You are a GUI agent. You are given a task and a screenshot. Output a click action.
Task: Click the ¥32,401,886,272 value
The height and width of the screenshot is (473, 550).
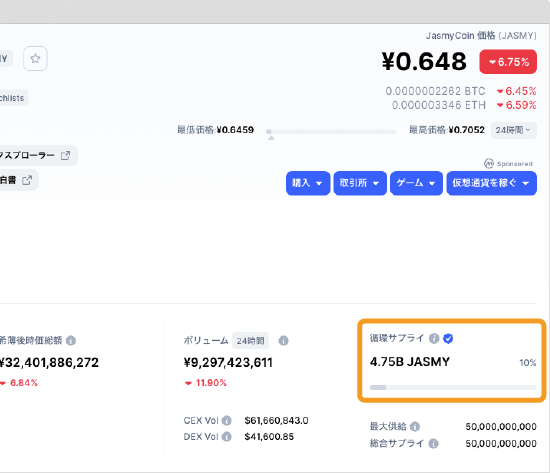tap(49, 362)
